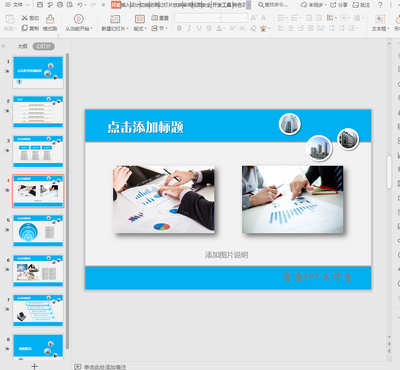Click the 添加图片说明 caption text
This screenshot has height=370, width=400.
tap(226, 255)
